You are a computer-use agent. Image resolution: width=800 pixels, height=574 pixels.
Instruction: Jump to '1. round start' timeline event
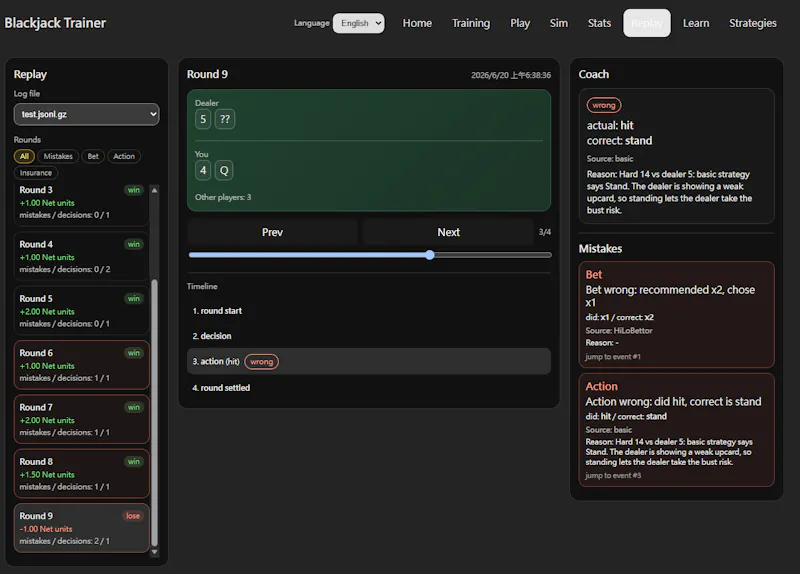tap(369, 311)
